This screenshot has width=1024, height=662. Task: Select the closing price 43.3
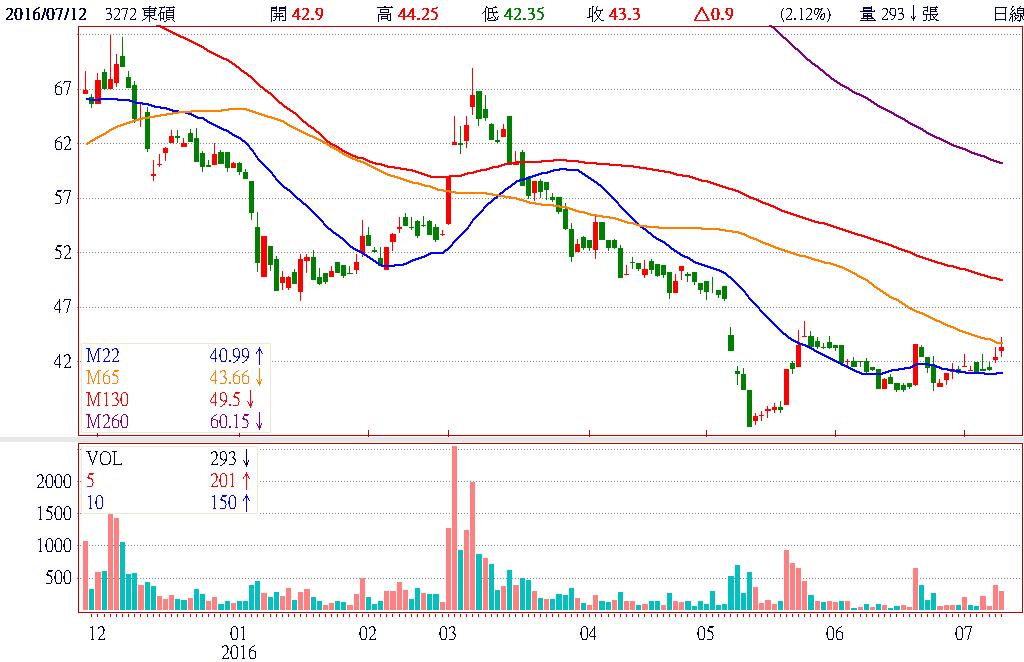coord(624,14)
